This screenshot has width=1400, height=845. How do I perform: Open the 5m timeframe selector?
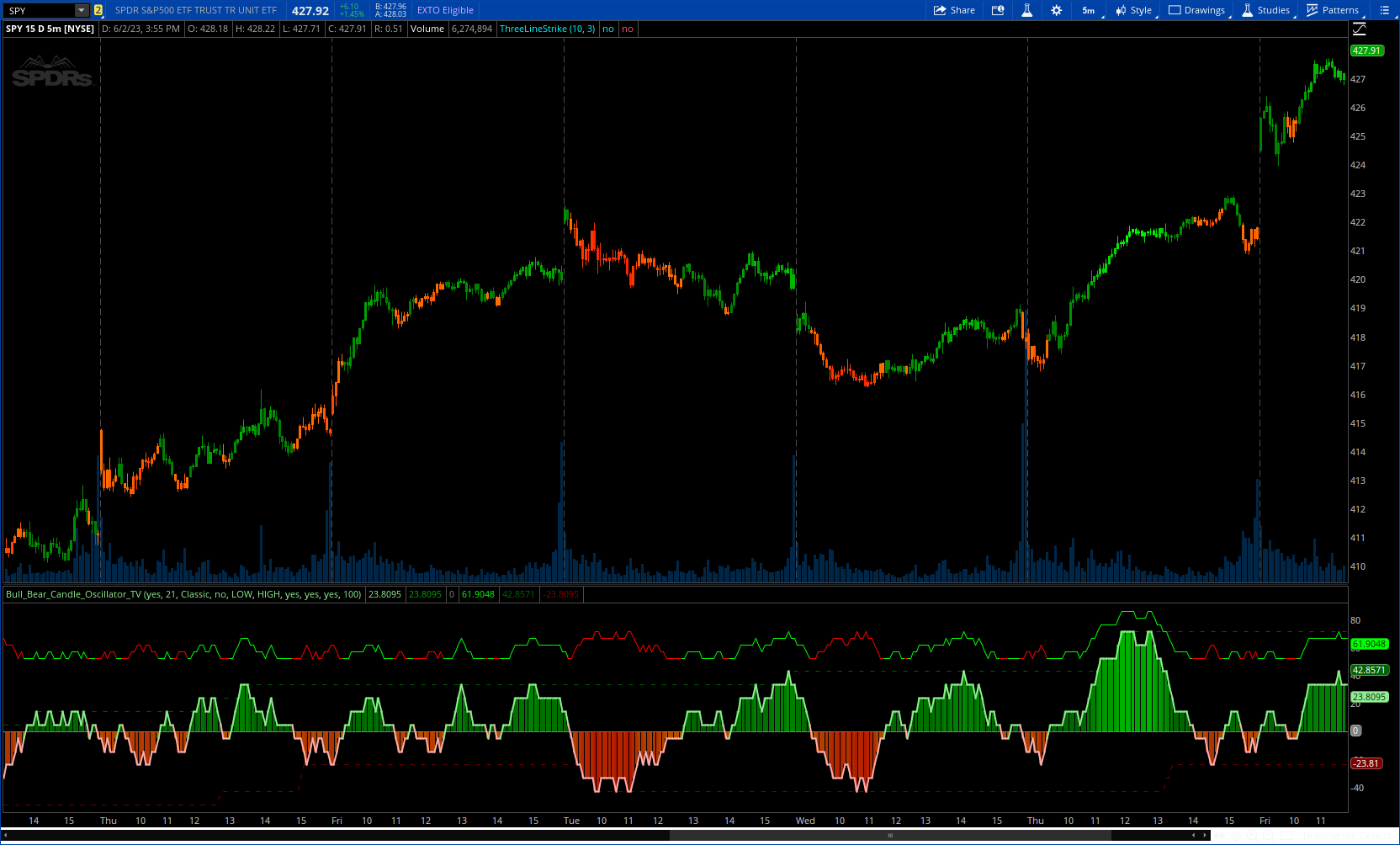click(1090, 10)
